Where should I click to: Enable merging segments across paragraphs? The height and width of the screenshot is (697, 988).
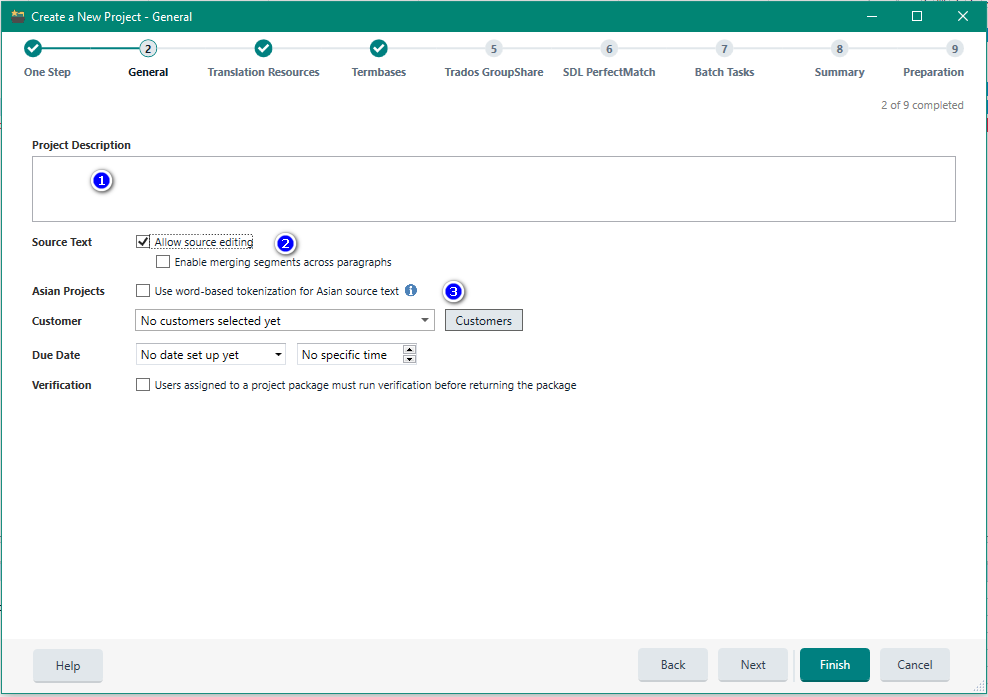[x=163, y=262]
